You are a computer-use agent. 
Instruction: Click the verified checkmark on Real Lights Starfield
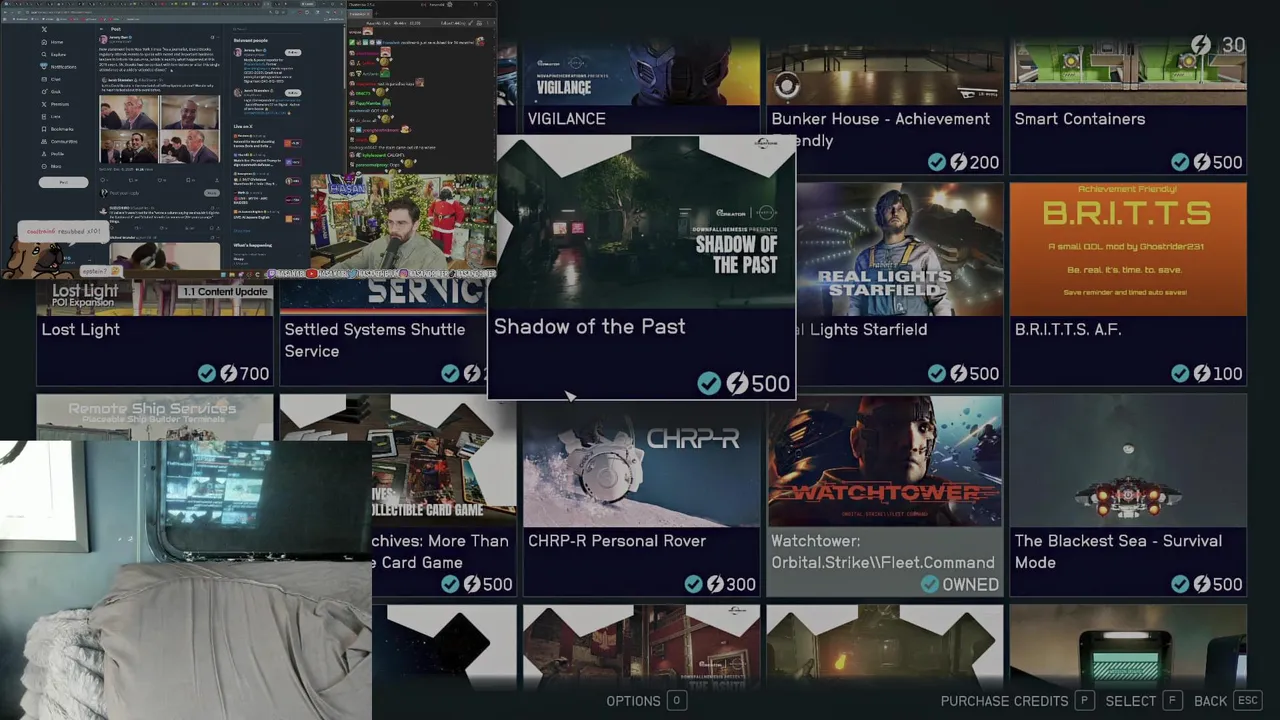937,373
